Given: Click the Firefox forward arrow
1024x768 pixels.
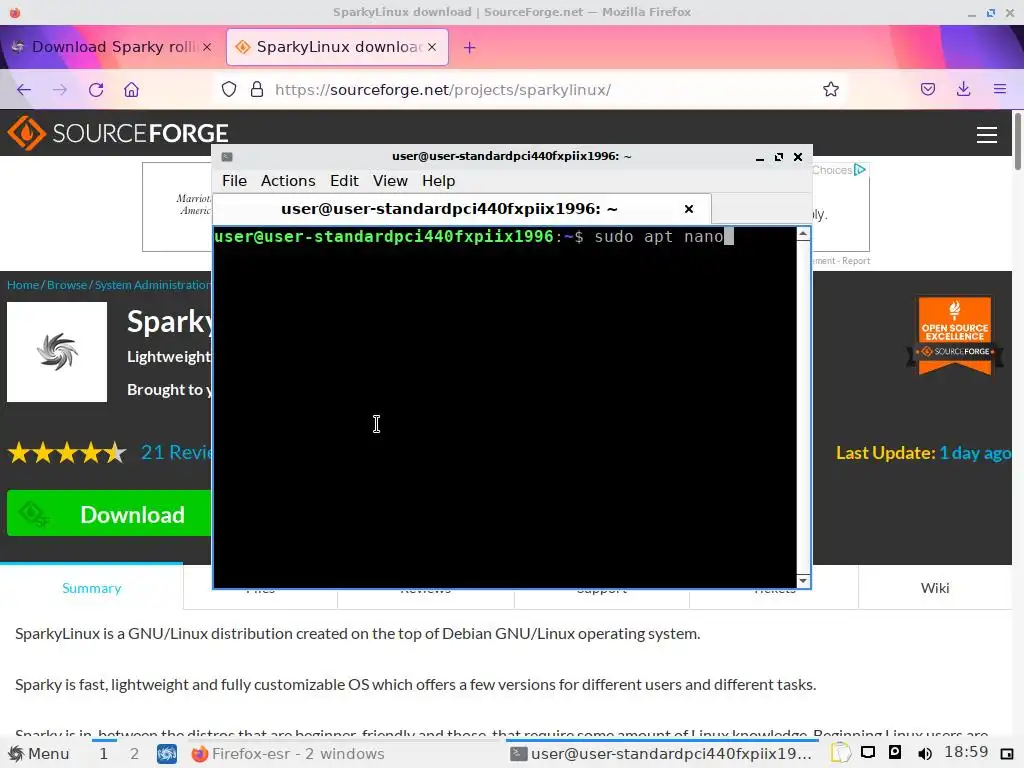Looking at the screenshot, I should coord(59,89).
